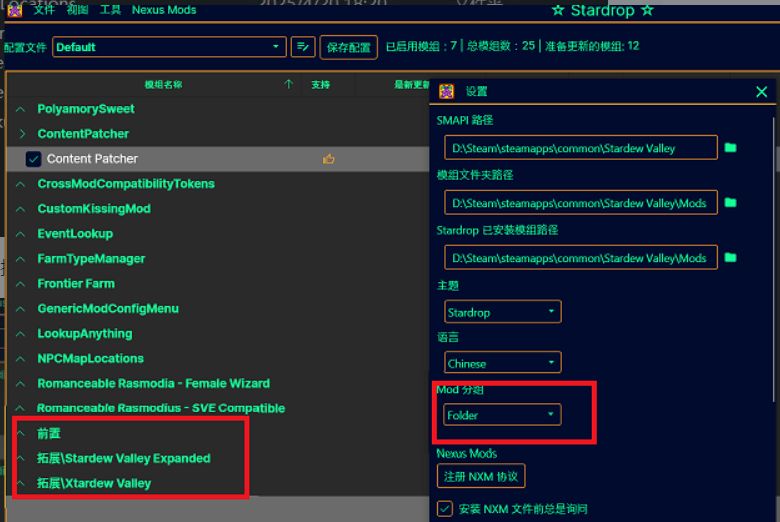Collapse the ContentPatcher group chevron
780x522 pixels.
(x=22, y=133)
